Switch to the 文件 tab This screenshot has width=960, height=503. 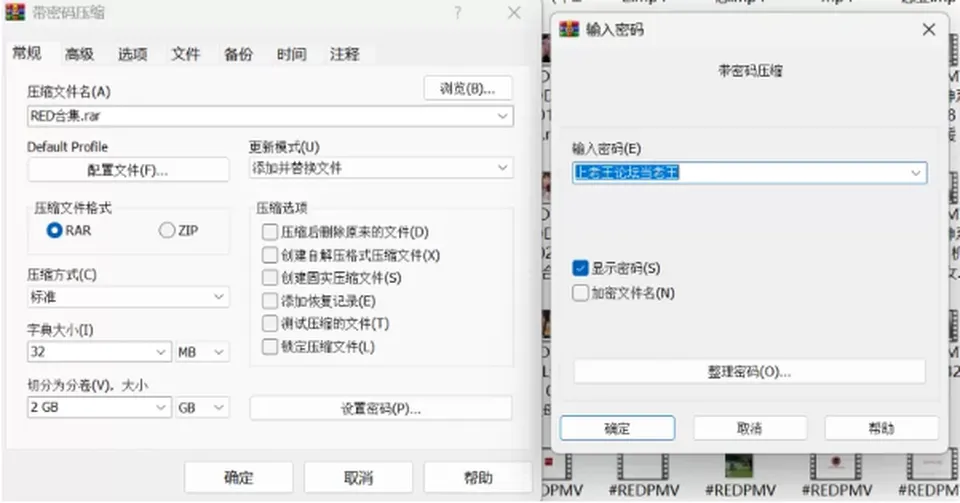[x=186, y=54]
